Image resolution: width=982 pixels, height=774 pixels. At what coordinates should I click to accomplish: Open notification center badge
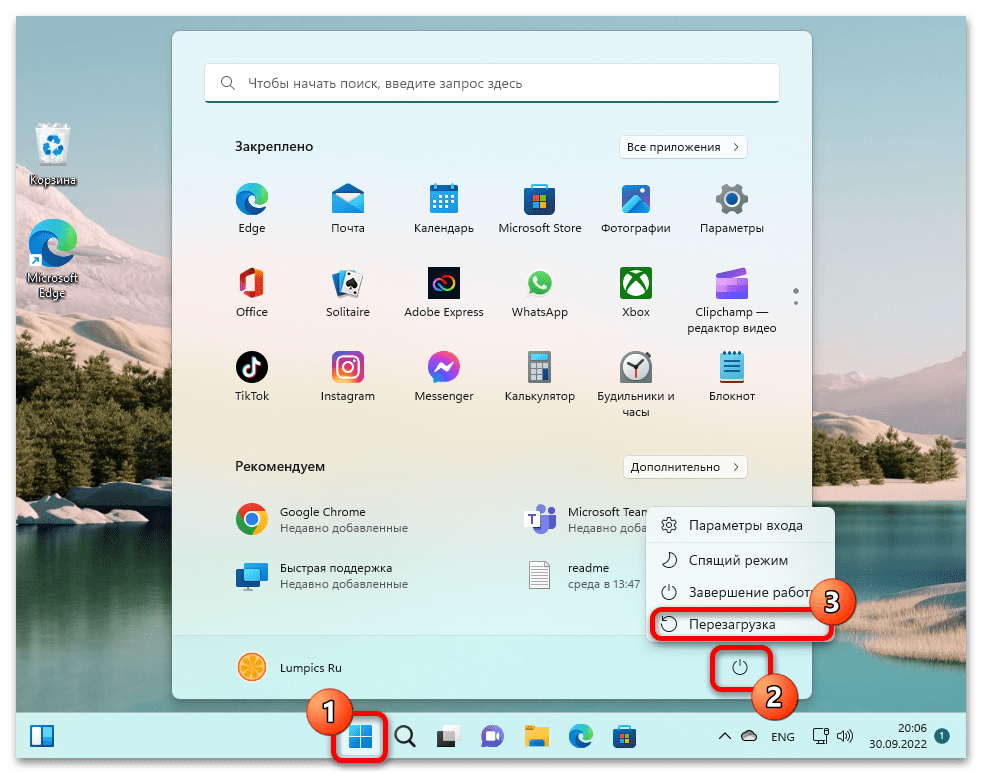(941, 736)
